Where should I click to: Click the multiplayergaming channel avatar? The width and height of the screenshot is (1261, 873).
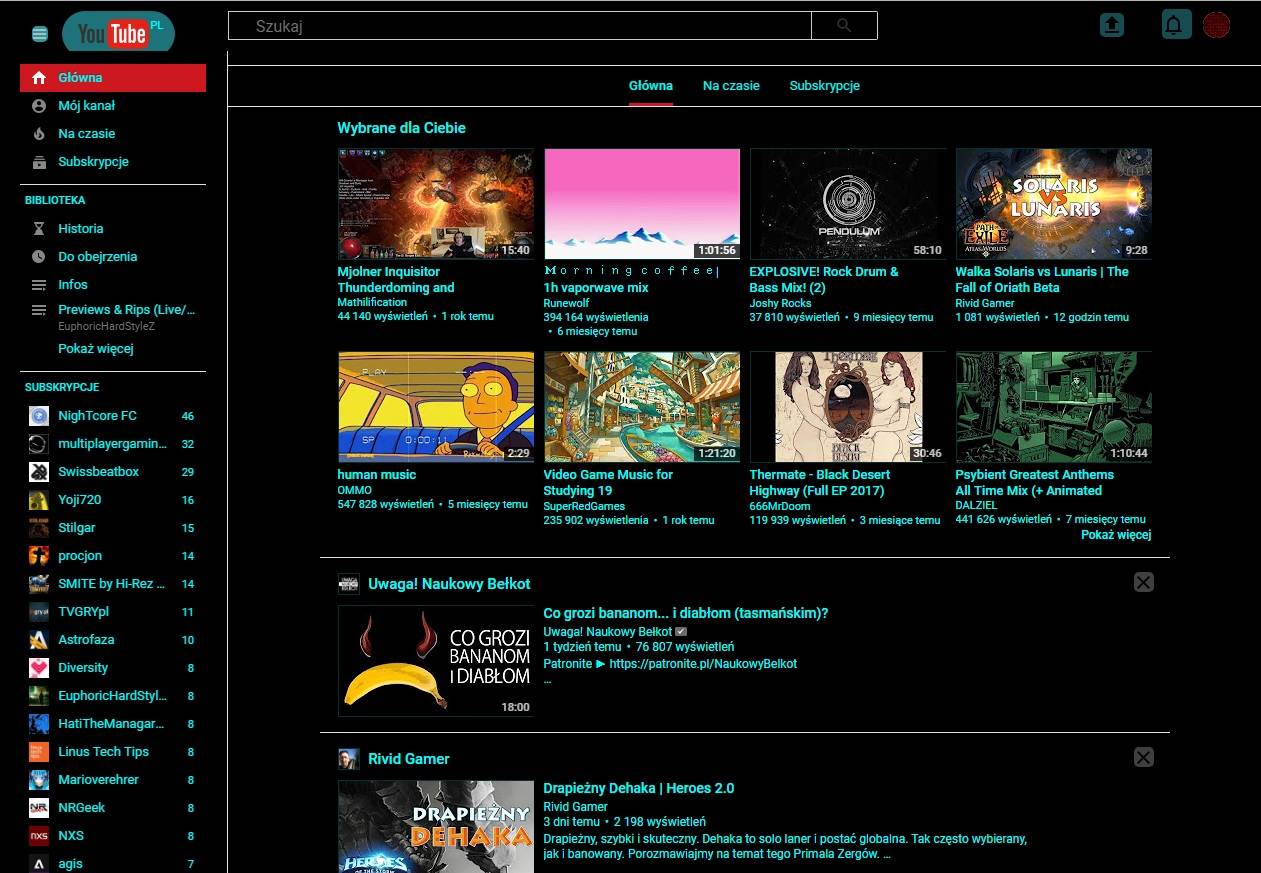39,444
